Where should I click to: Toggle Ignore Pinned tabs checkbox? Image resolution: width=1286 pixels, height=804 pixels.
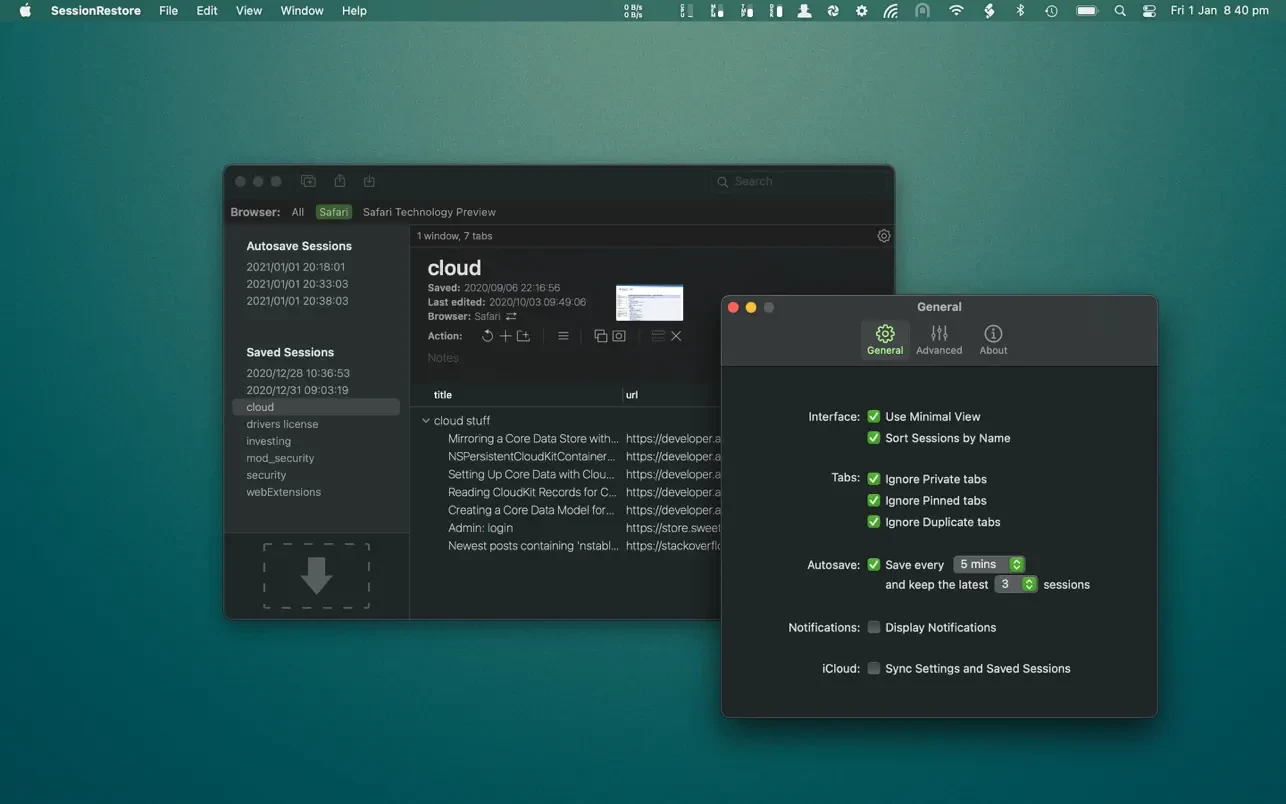coord(873,500)
